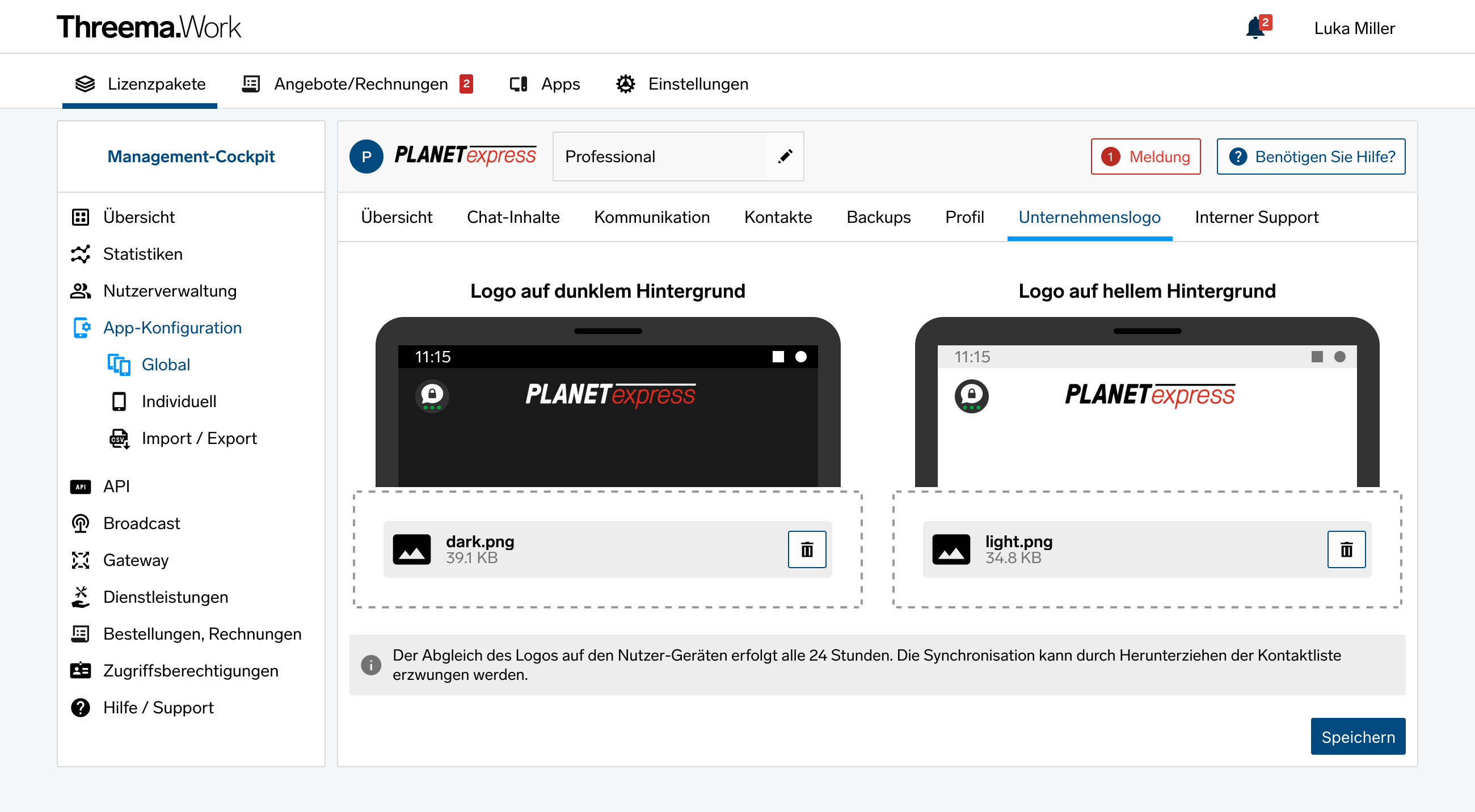Click the red badge on Angebote/Rechnungen
The image size is (1475, 812).
point(466,84)
